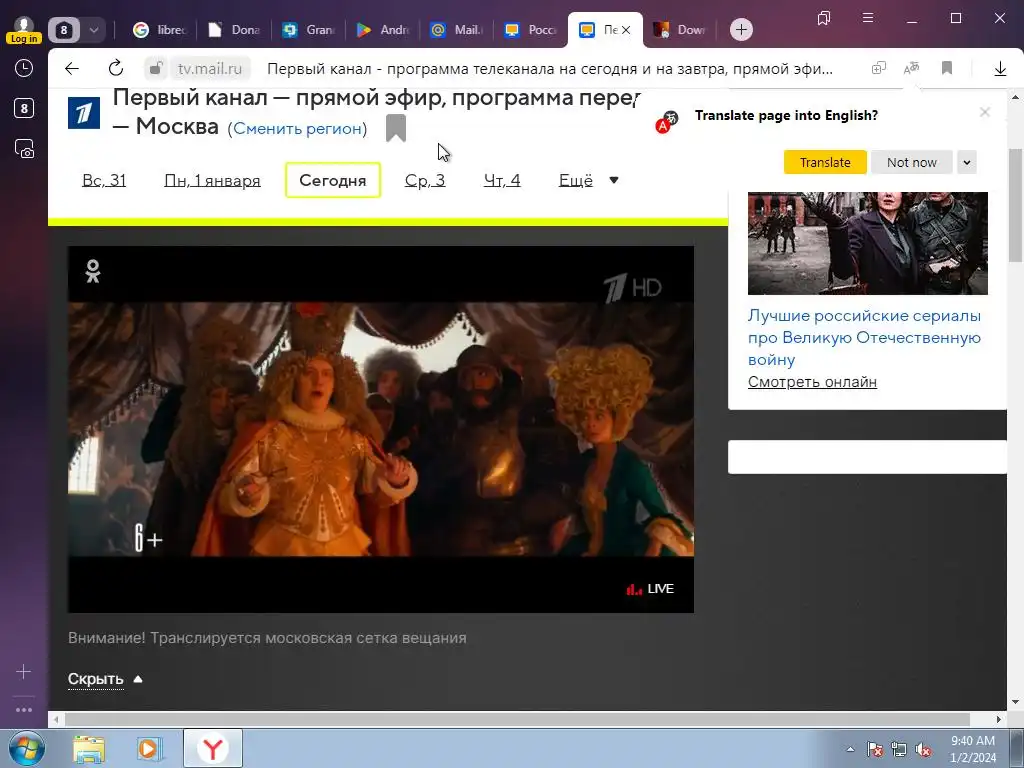Image resolution: width=1024 pixels, height=768 pixels.
Task: Open the tab sharing icon in address bar
Action: click(x=879, y=68)
